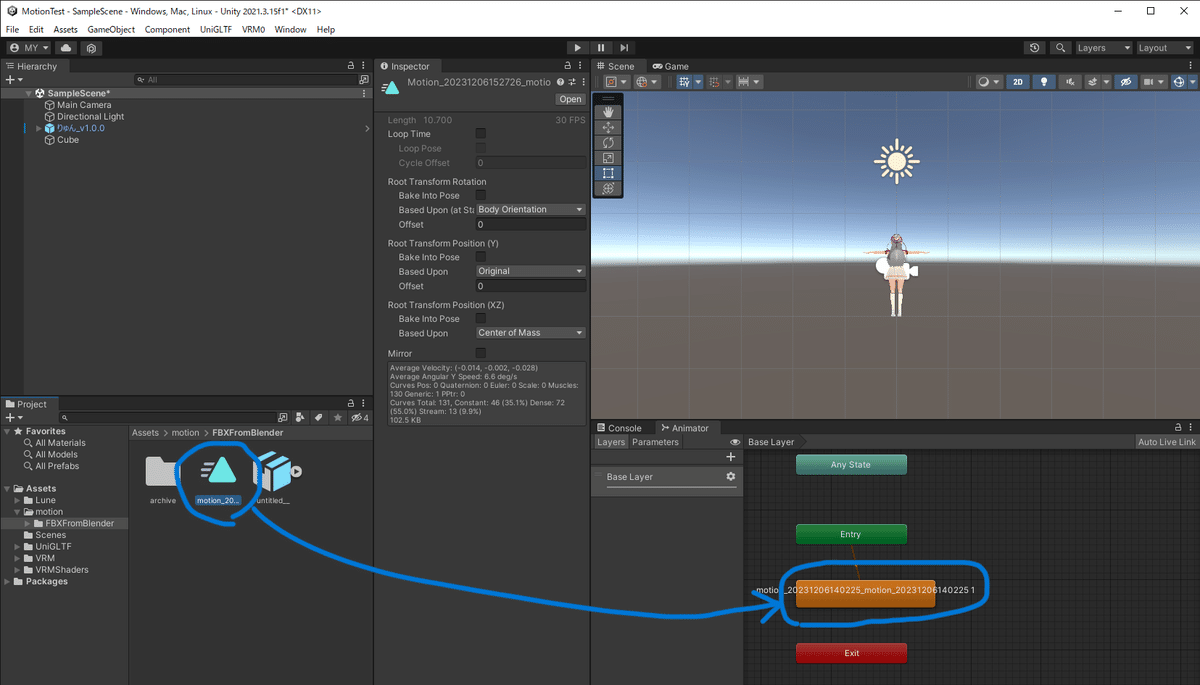Add a new Animator layer with plus
The image size is (1200, 685).
(730, 457)
